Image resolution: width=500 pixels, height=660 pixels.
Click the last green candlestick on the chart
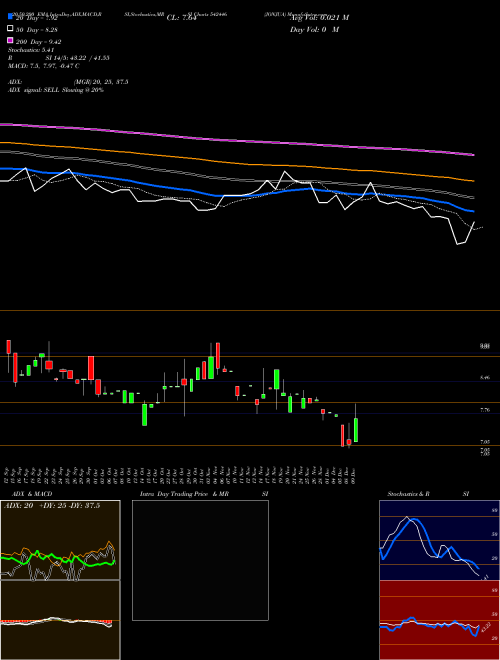[356, 430]
